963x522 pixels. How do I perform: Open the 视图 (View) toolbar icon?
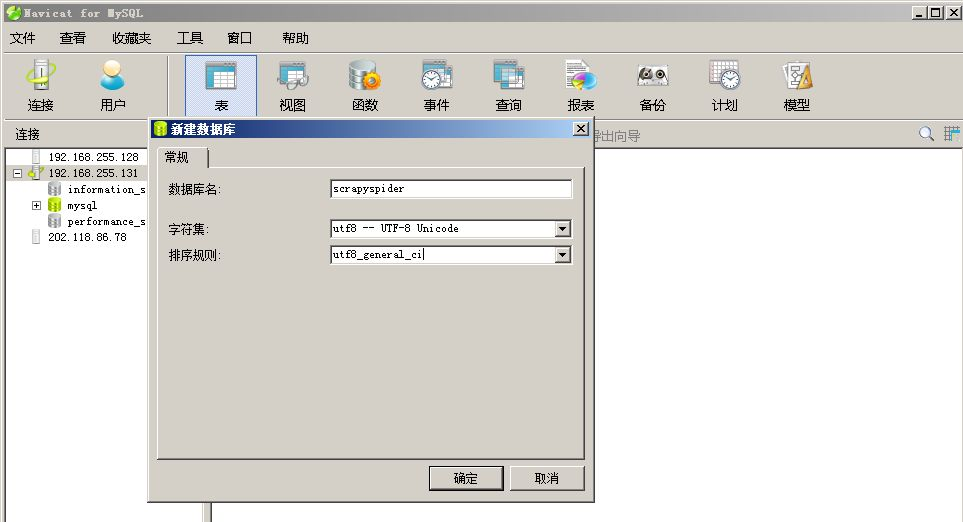tap(292, 85)
